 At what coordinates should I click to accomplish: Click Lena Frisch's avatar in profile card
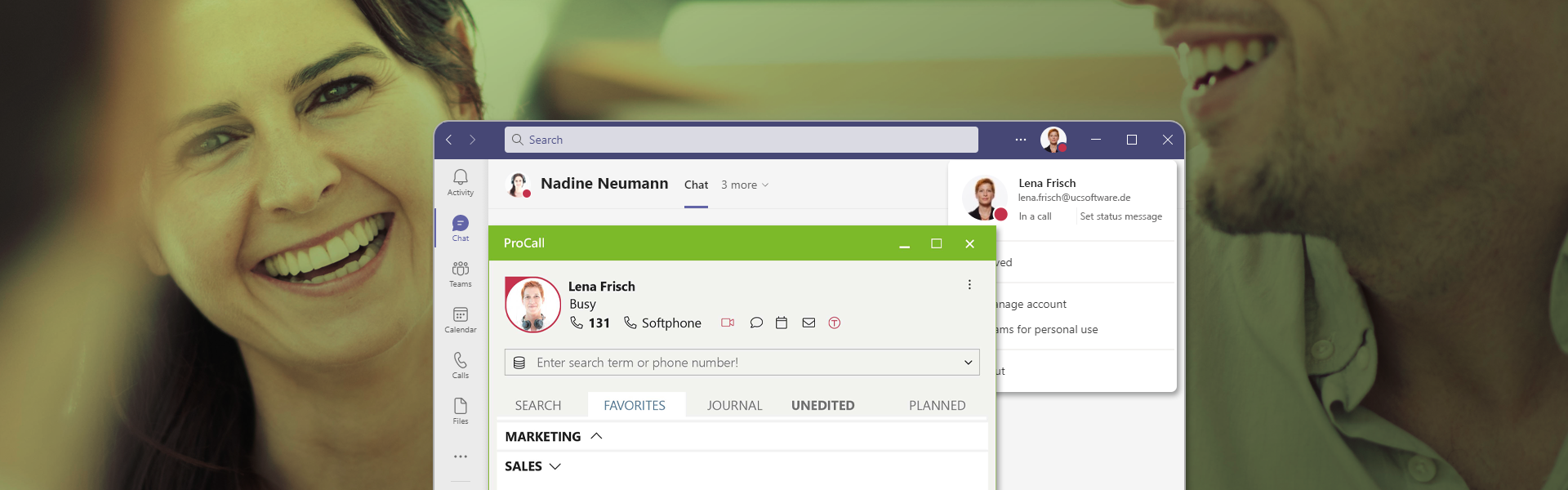point(985,198)
